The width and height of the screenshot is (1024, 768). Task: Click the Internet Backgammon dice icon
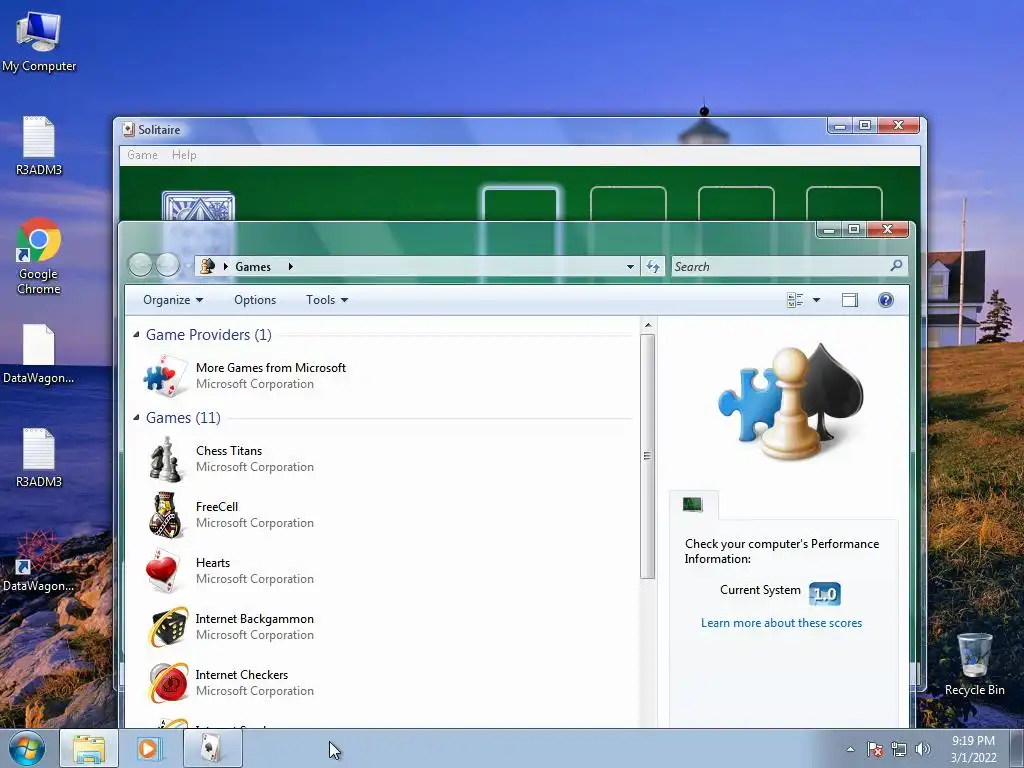coord(167,627)
